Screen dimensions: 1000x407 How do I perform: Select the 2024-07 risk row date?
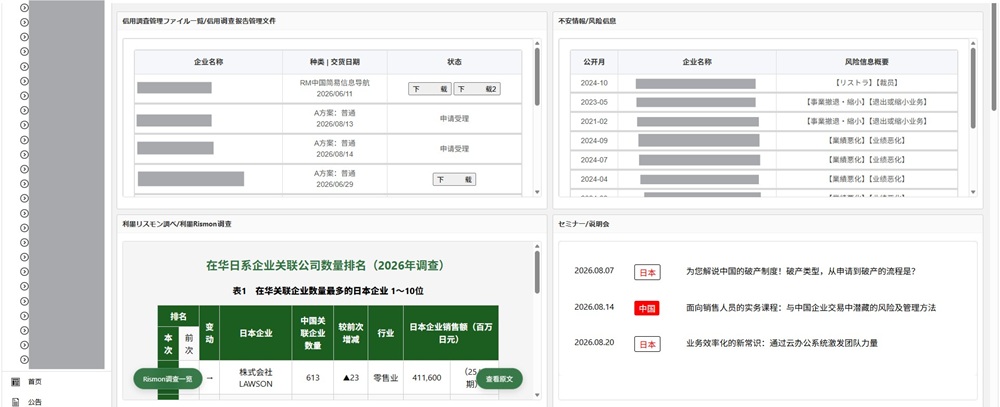594,159
